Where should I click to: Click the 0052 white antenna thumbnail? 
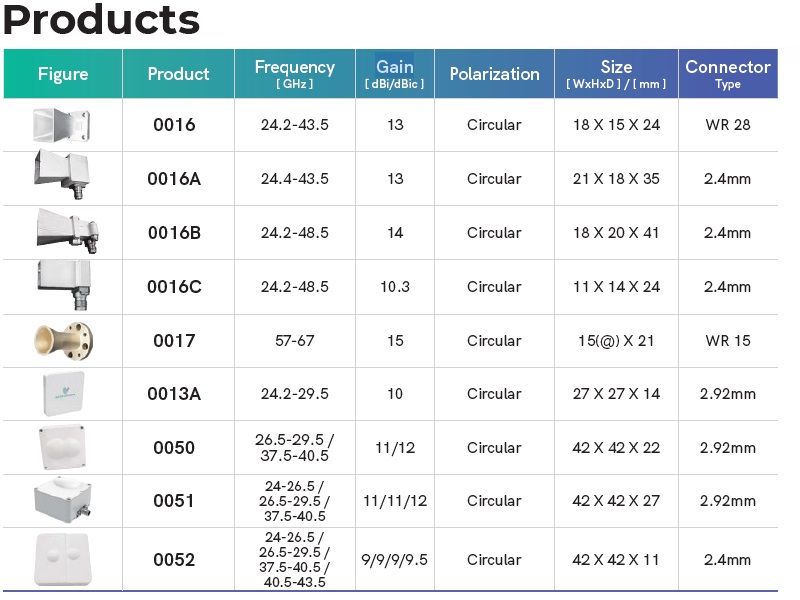click(x=62, y=559)
